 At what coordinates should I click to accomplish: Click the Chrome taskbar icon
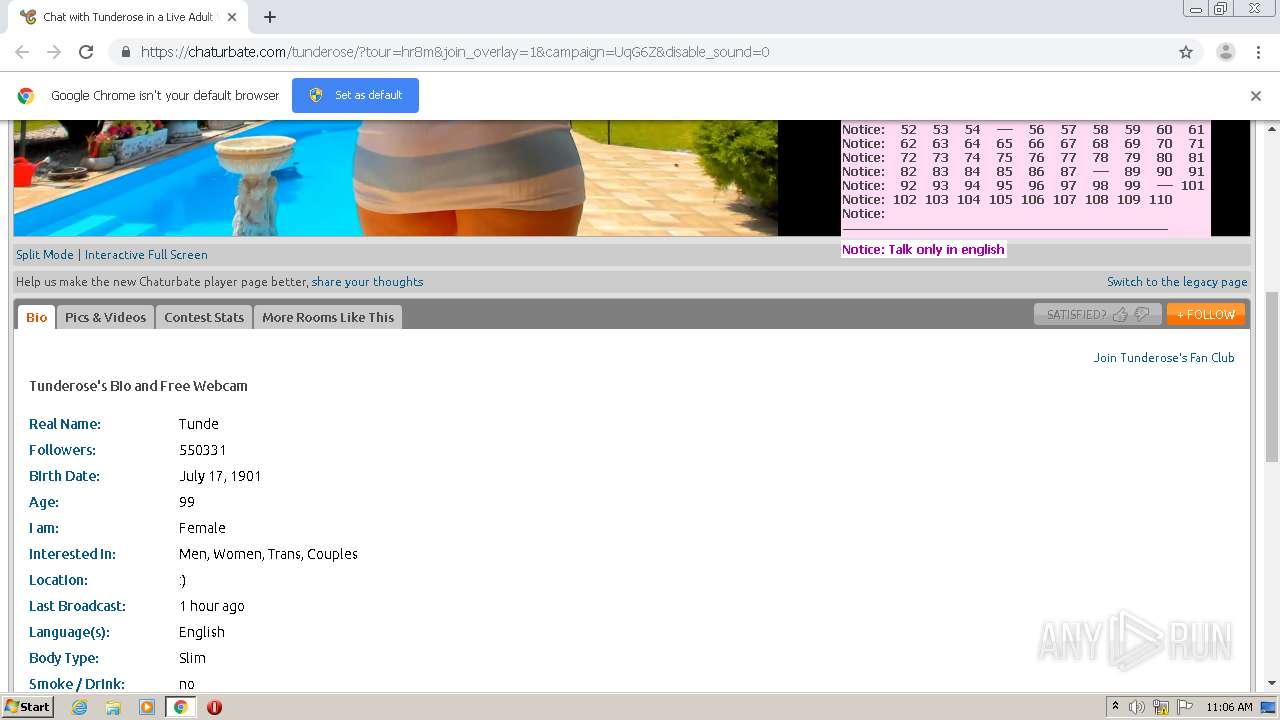point(180,707)
